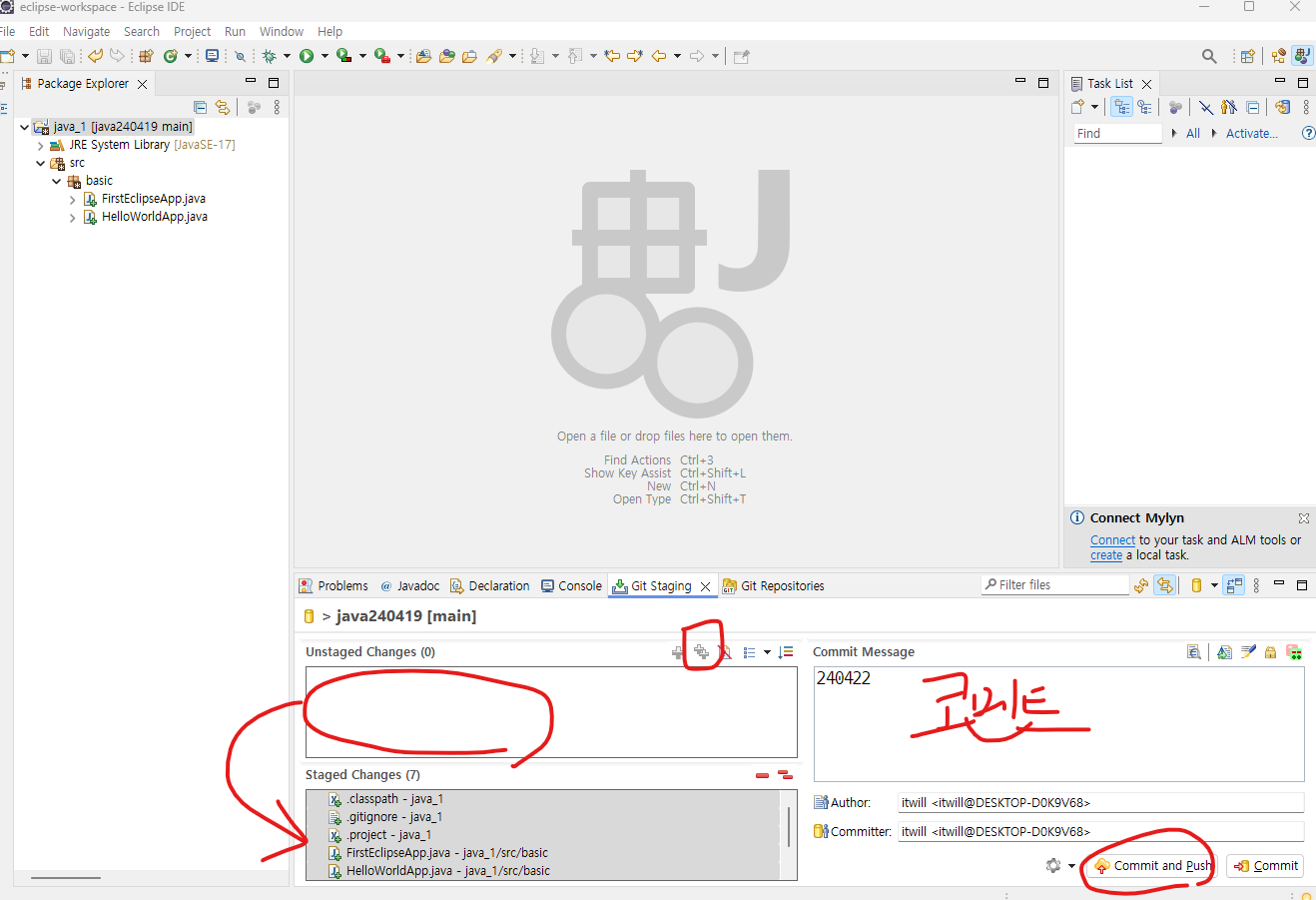Toggle Git Staging column layout icon

click(1234, 585)
